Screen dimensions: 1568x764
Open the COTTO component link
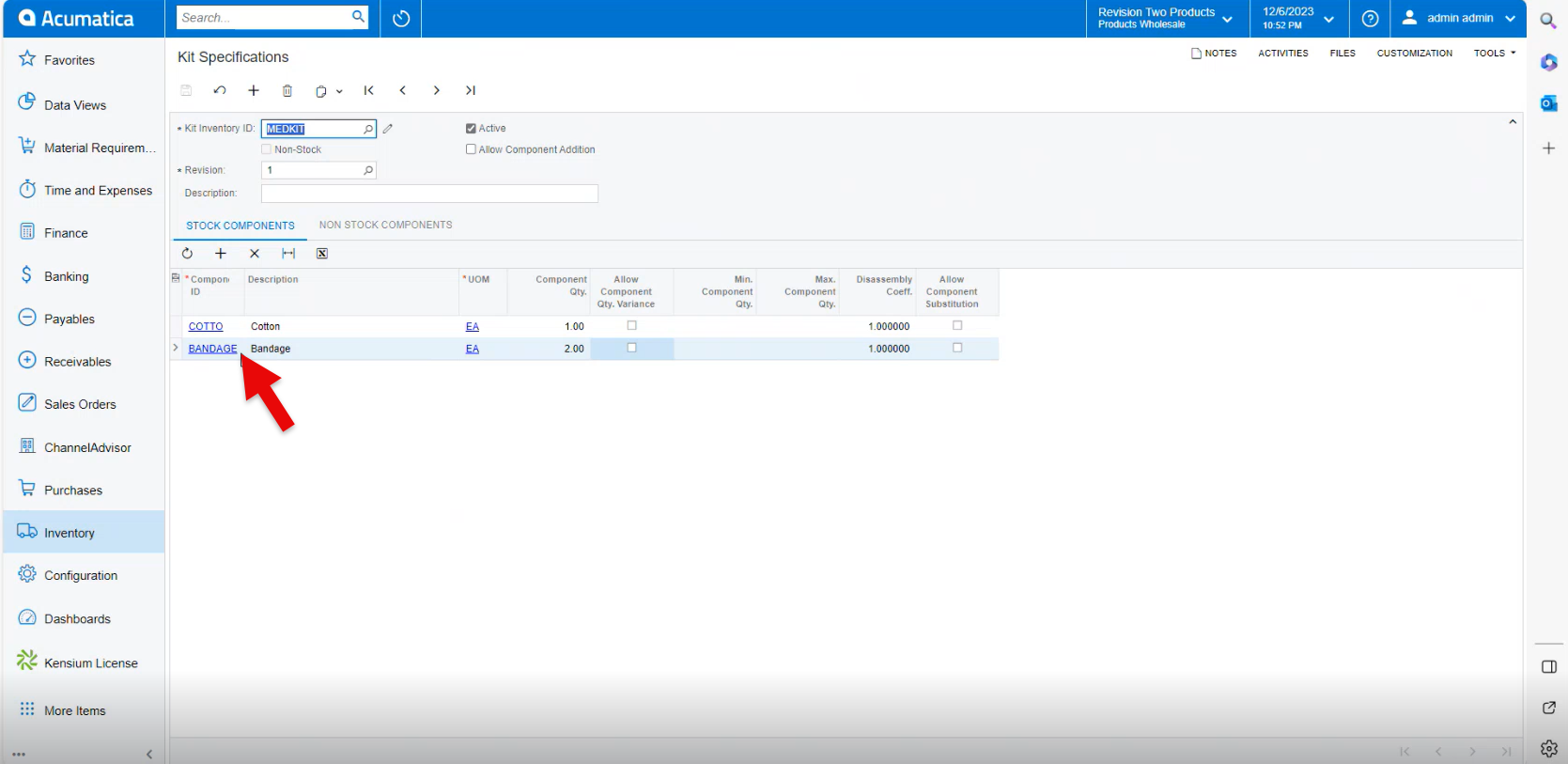point(206,326)
